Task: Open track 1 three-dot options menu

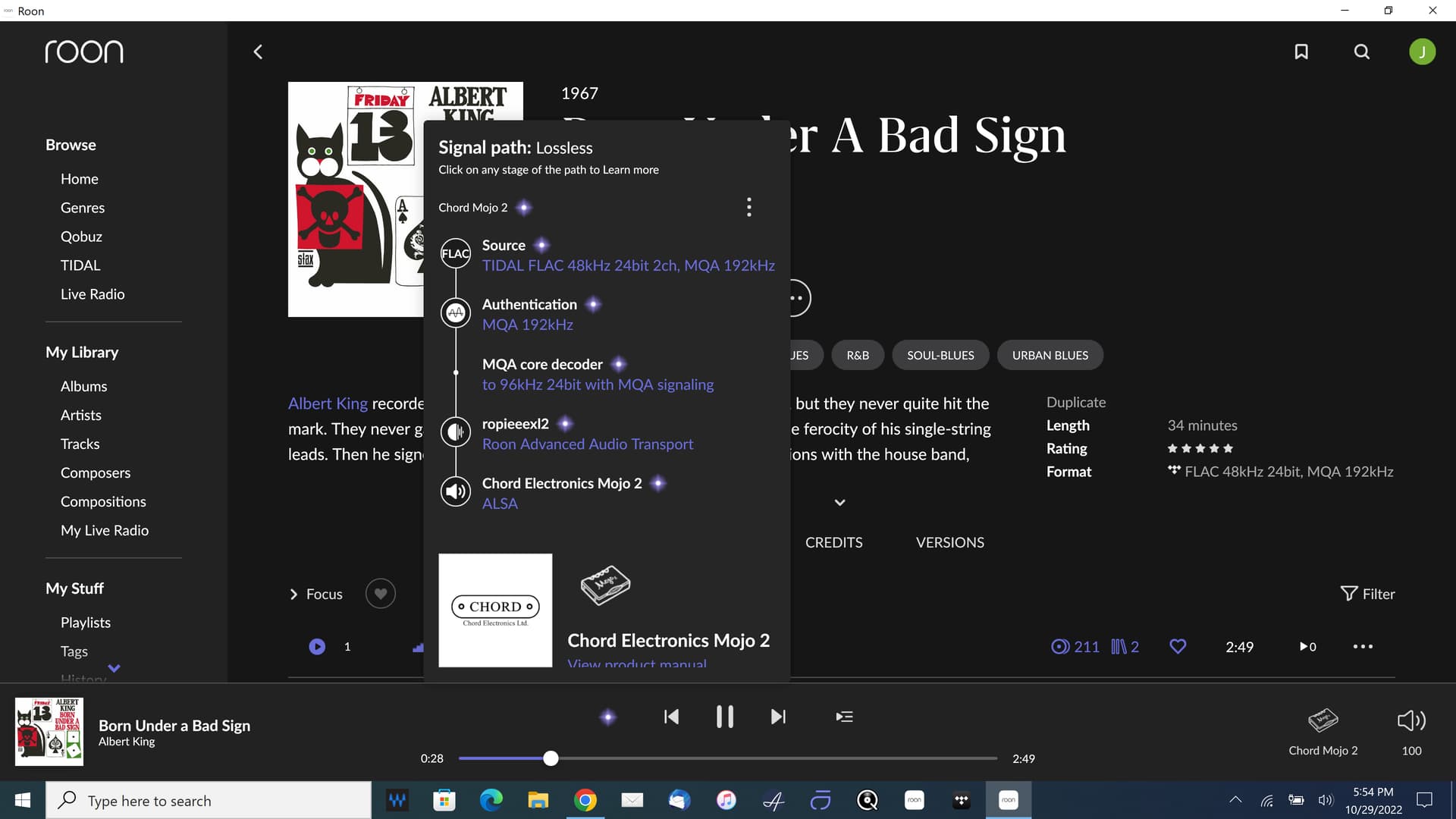Action: coord(1363,646)
